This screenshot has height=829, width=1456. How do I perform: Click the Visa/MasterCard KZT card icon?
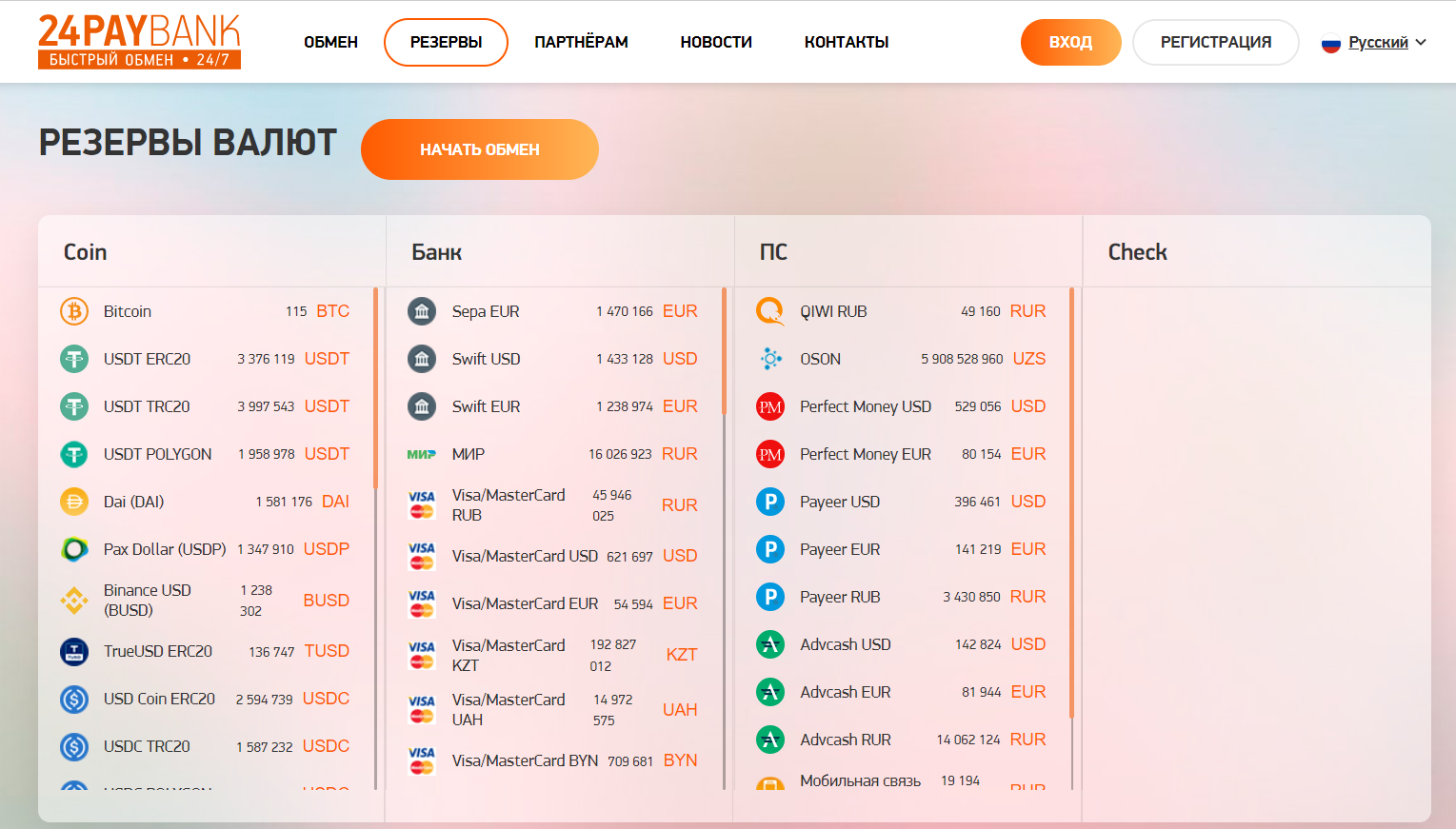(x=422, y=655)
